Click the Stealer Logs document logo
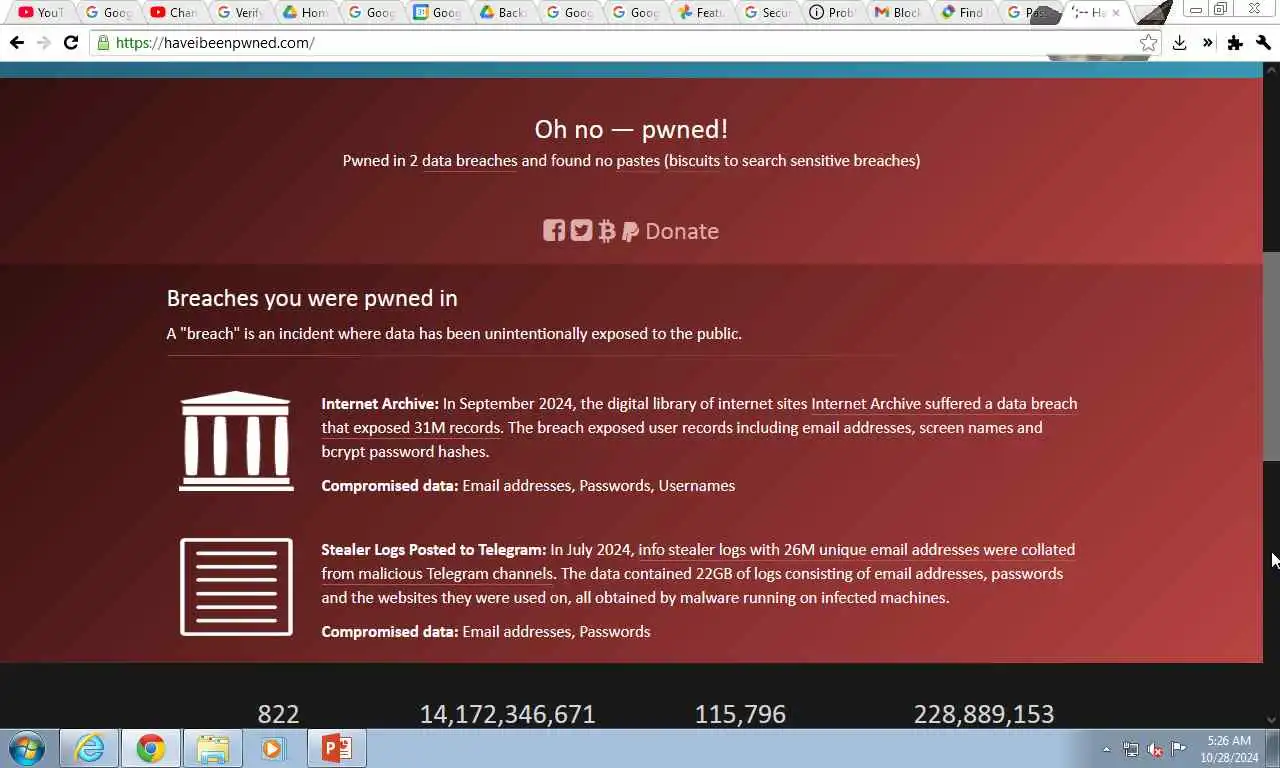Screen dimensions: 1280x768 [236, 587]
